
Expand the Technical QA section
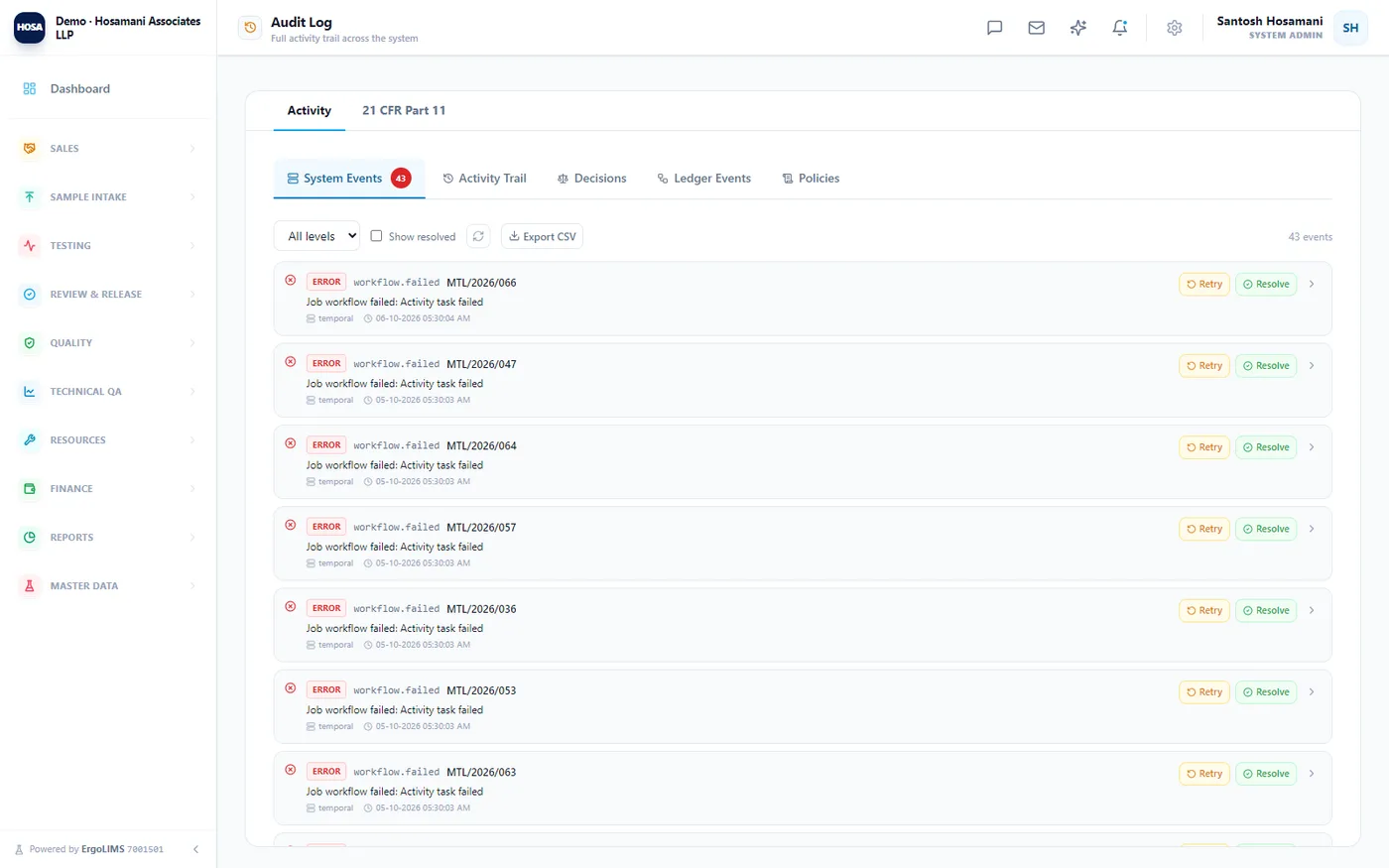107,391
